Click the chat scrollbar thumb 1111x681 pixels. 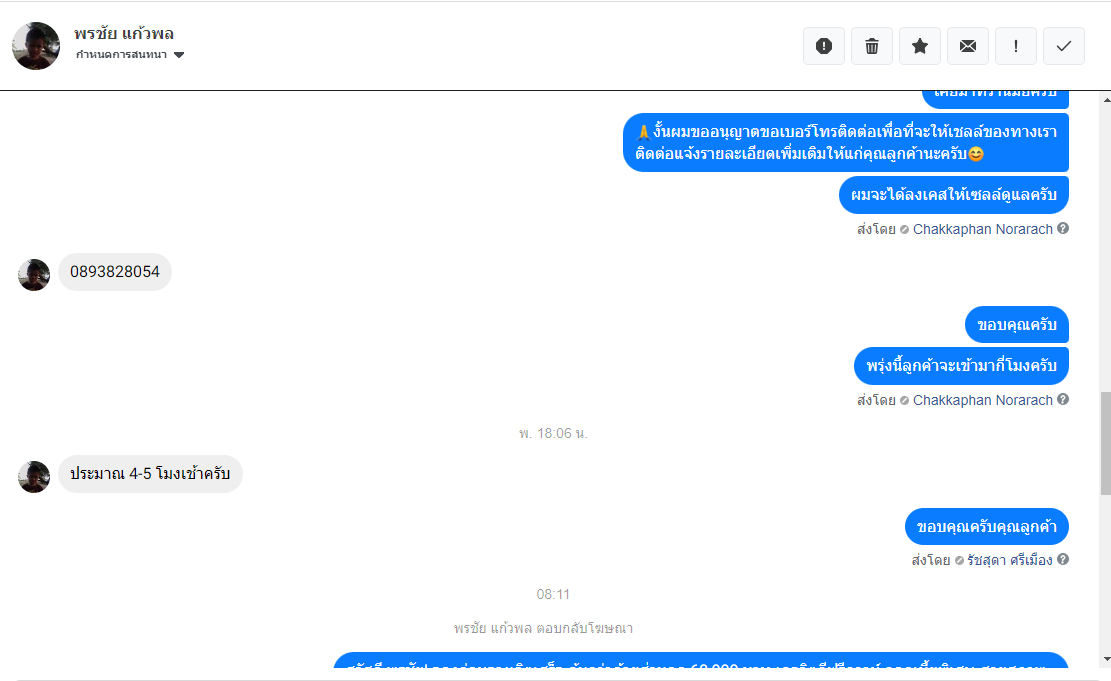tap(1106, 443)
